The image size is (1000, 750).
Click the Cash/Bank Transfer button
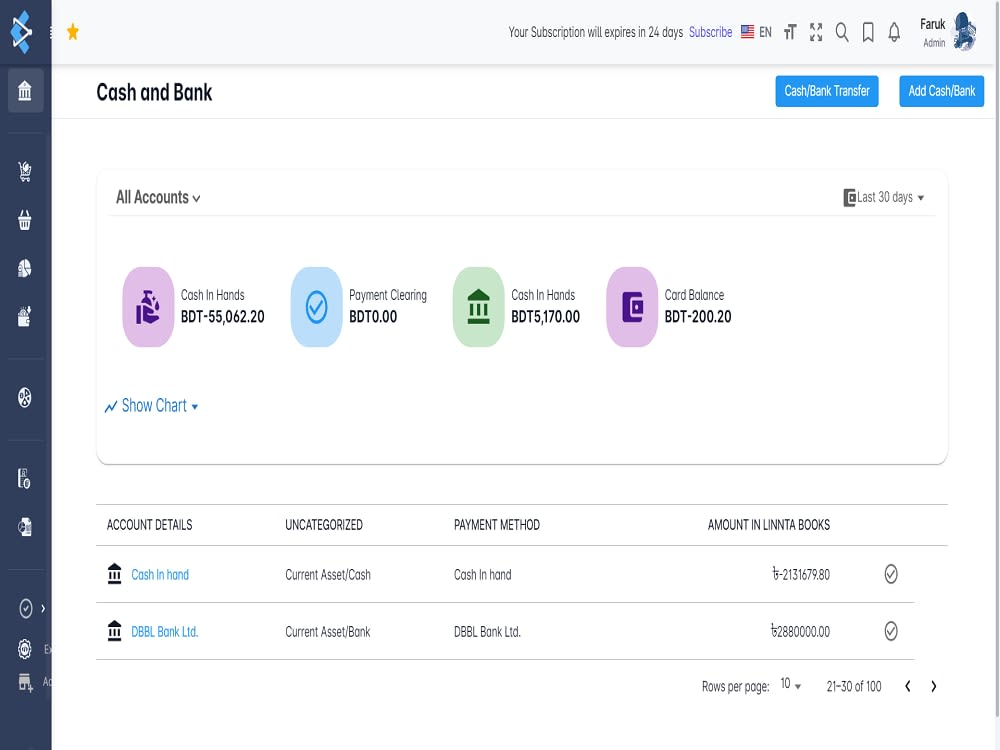(x=827, y=91)
